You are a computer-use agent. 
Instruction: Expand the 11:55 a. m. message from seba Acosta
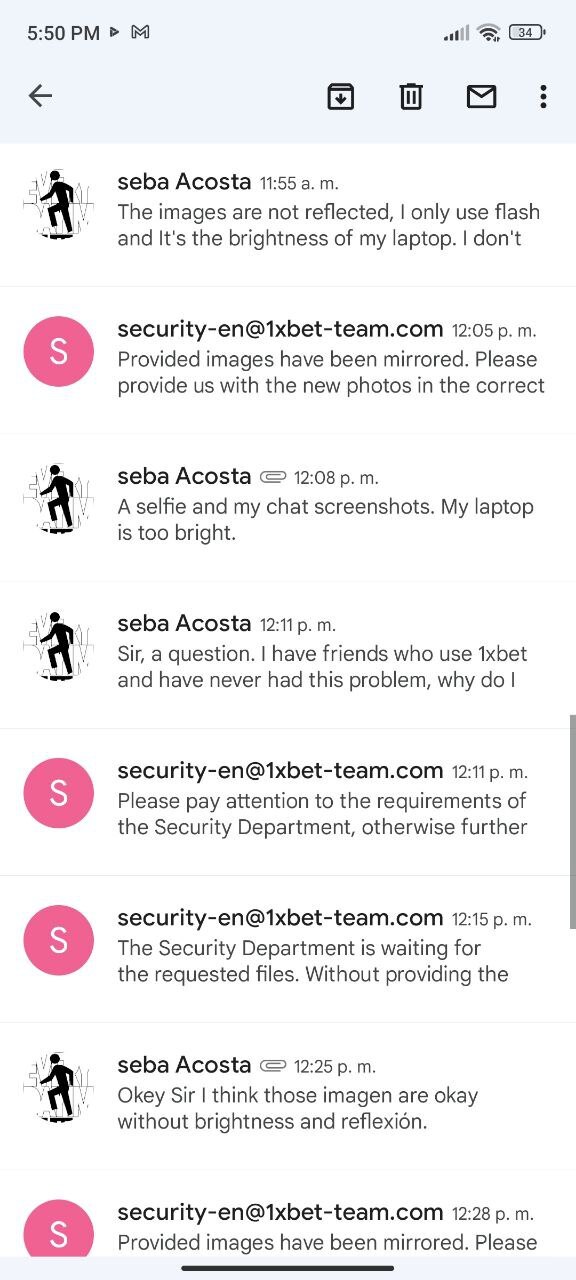[288, 213]
